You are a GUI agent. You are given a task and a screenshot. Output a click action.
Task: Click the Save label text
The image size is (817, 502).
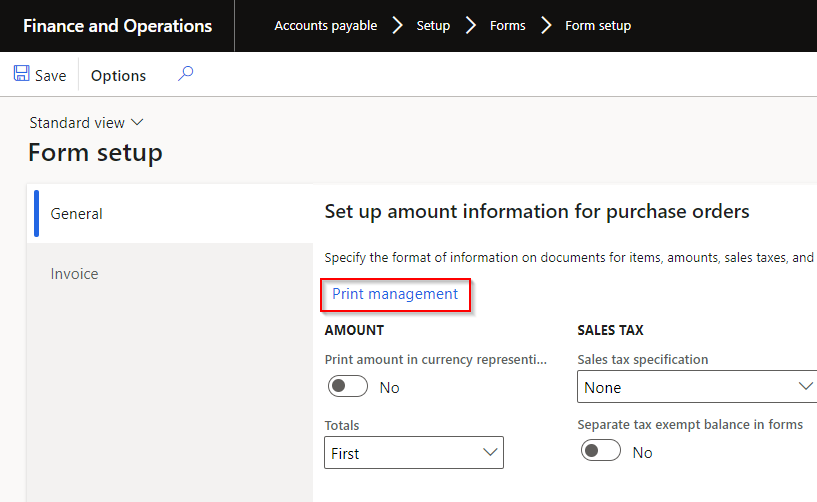point(51,76)
